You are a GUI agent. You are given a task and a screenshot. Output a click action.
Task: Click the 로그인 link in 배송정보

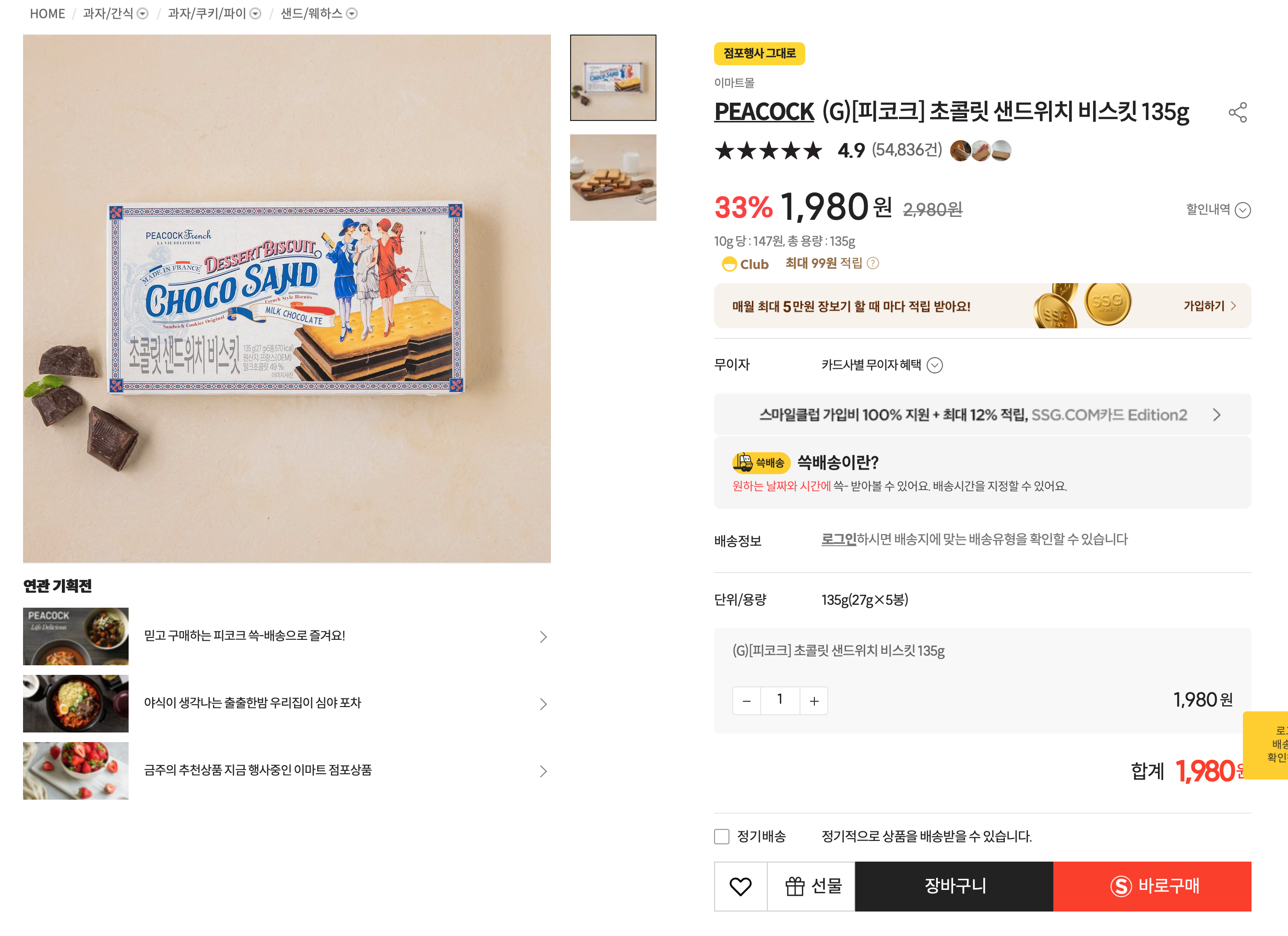(x=838, y=539)
